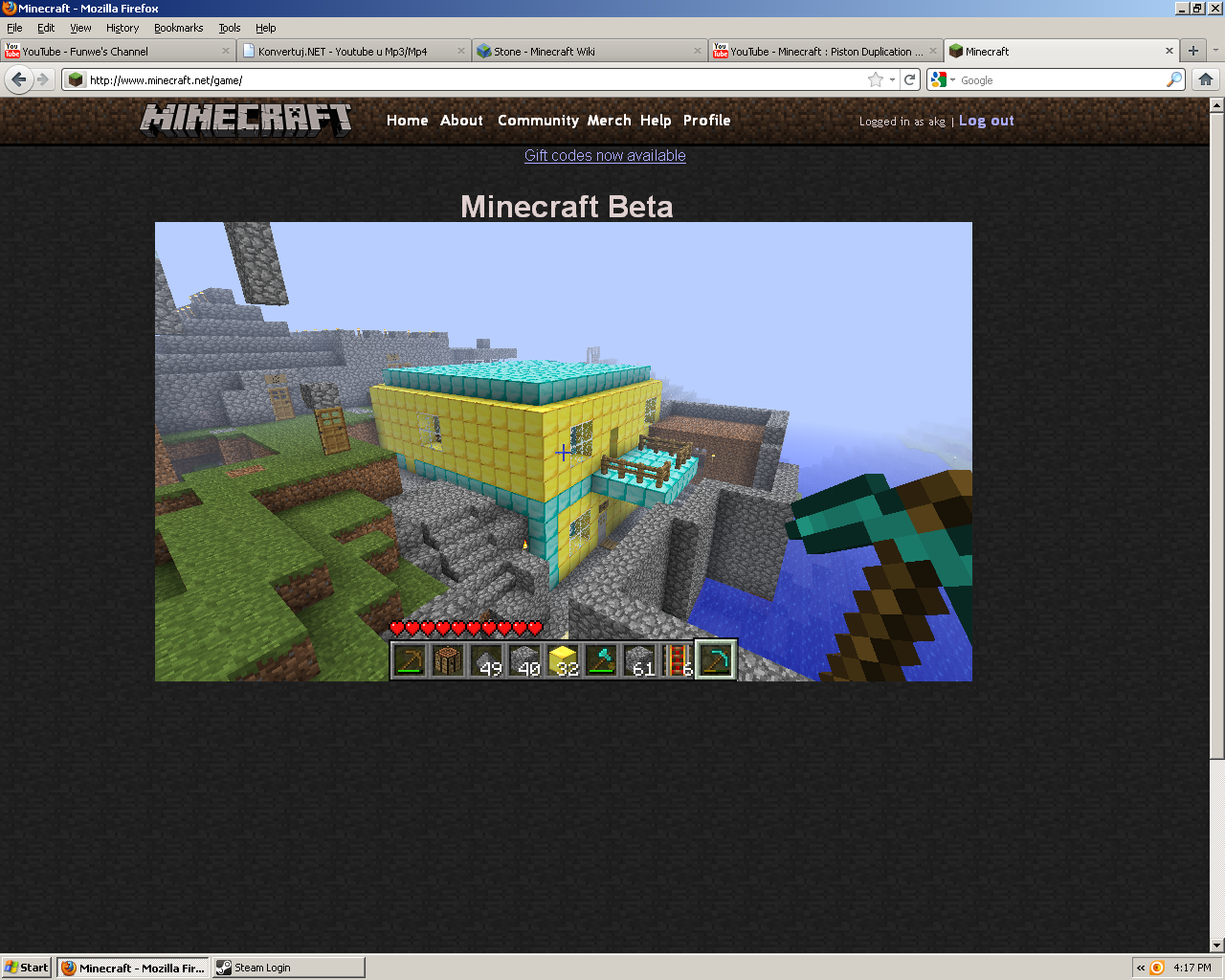Click the browser Forward arrow
This screenshot has height=980, width=1225.
pos(43,79)
